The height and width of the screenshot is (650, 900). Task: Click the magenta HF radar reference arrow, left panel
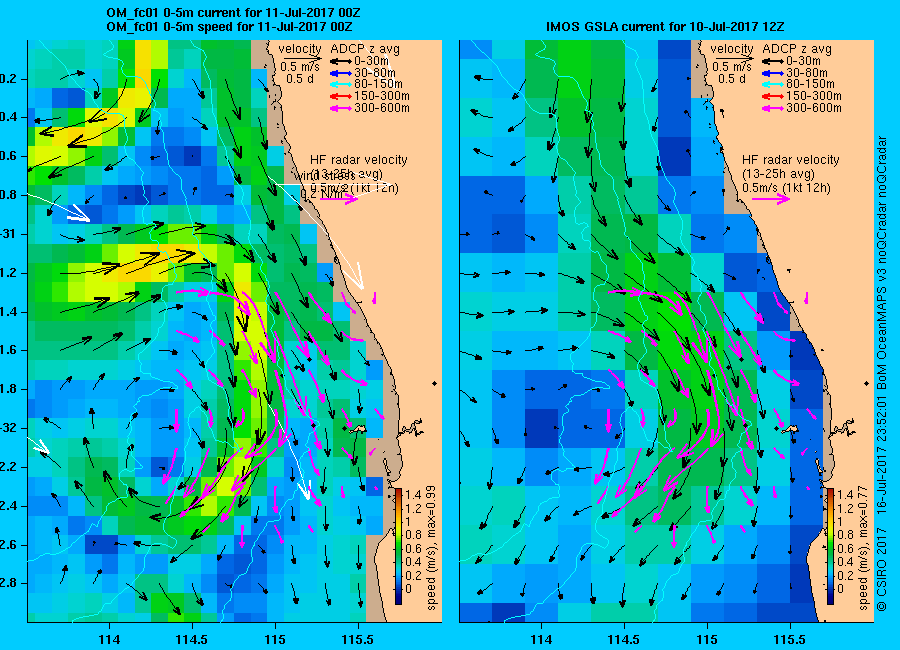(339, 199)
